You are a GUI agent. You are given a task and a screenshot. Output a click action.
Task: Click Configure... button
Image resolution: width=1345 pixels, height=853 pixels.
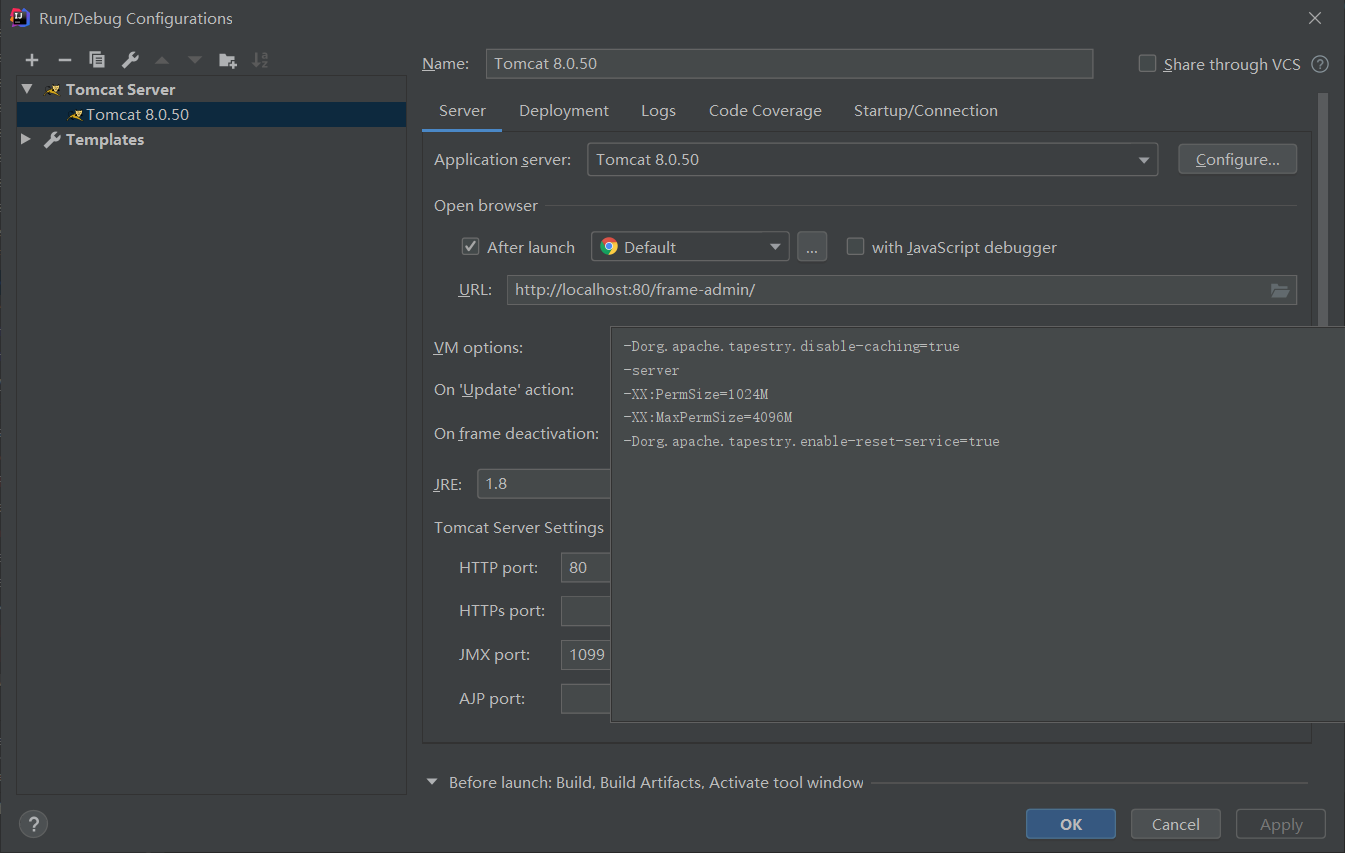tap(1238, 159)
